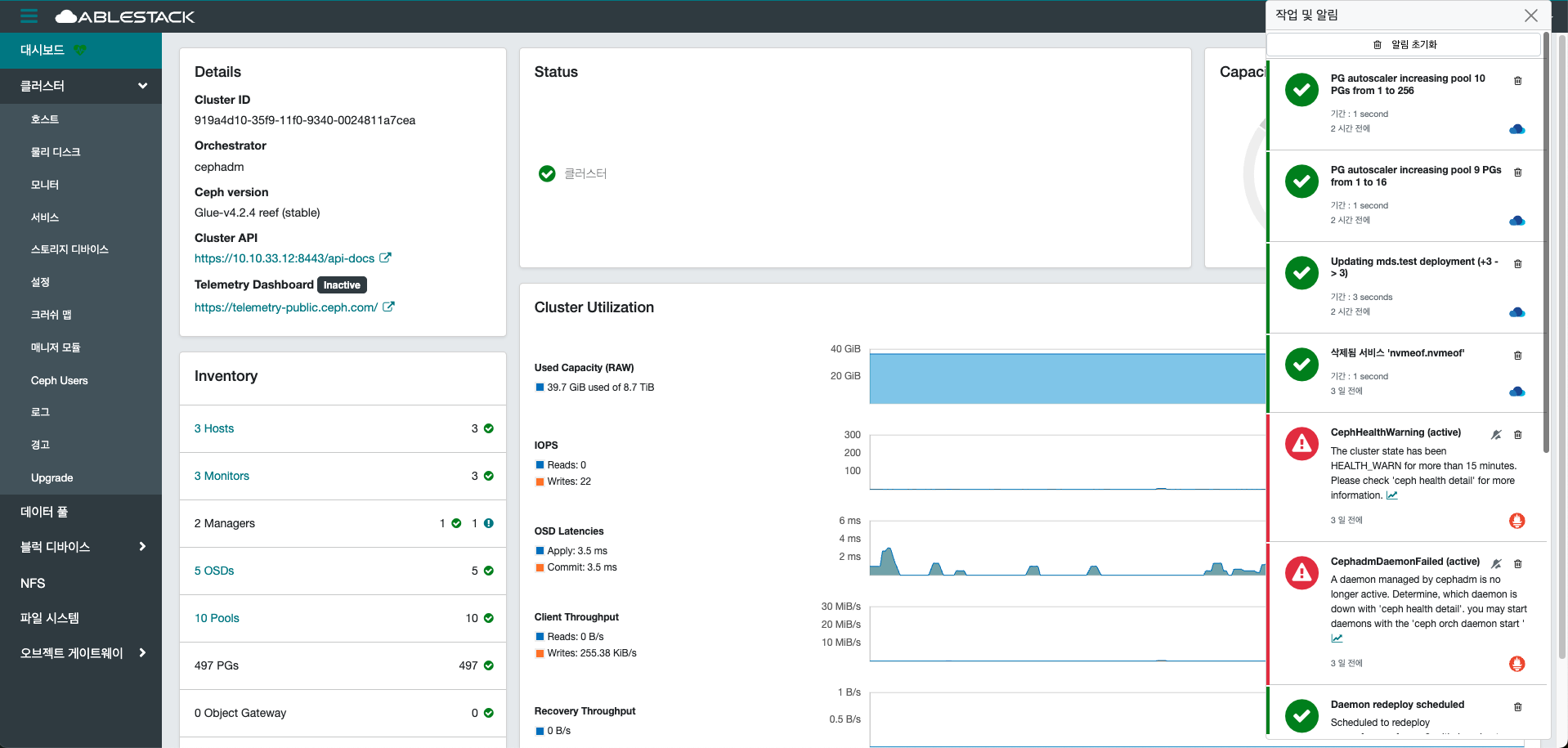Delete the CephadmDaemonFailed notification

click(x=1517, y=564)
